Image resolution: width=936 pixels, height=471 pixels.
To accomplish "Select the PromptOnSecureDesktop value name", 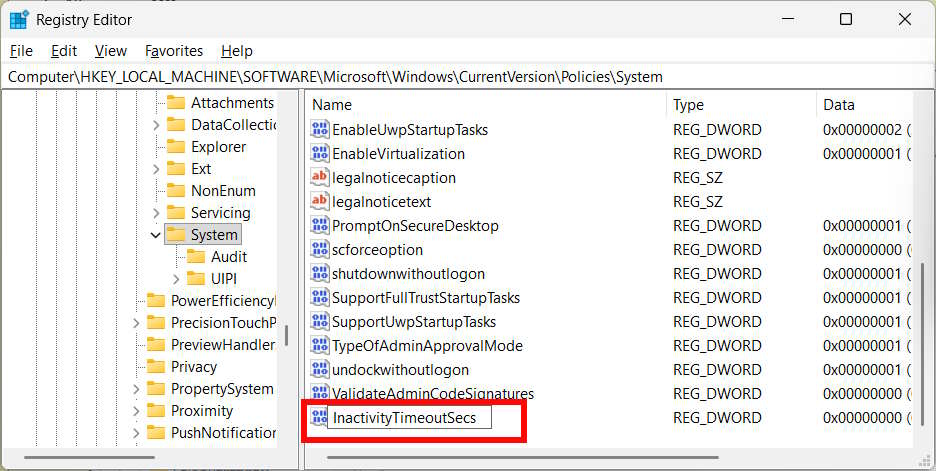I will pyautogui.click(x=415, y=226).
